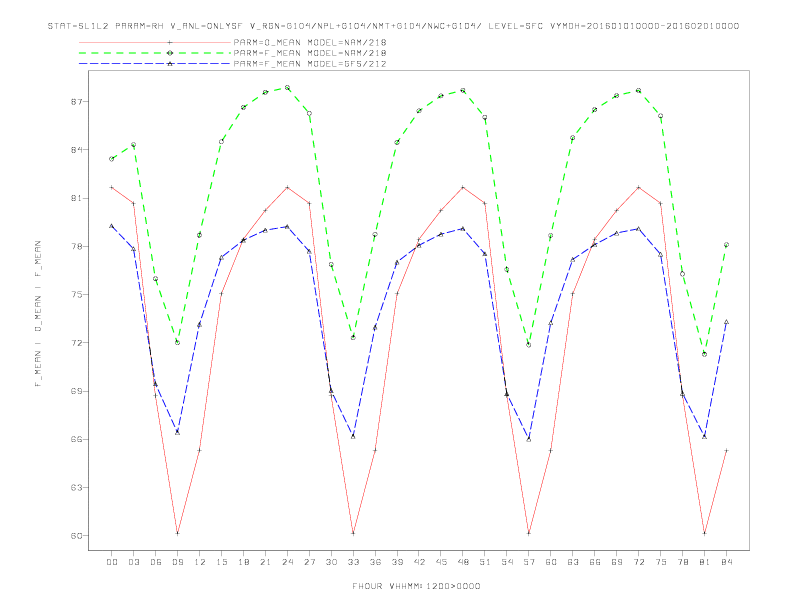
Task: Click y-axis tick value 87
Action: click(x=76, y=102)
